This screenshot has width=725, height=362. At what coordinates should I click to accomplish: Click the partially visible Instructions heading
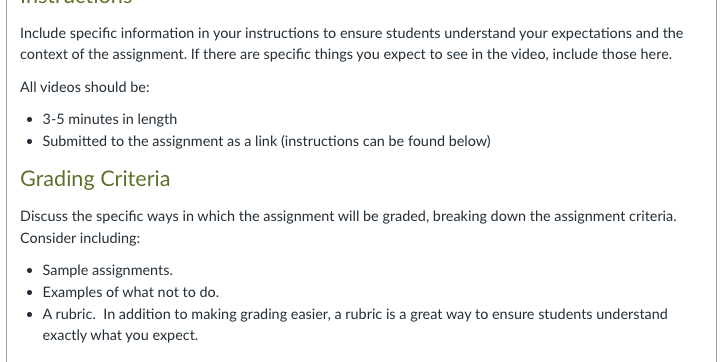(x=77, y=2)
